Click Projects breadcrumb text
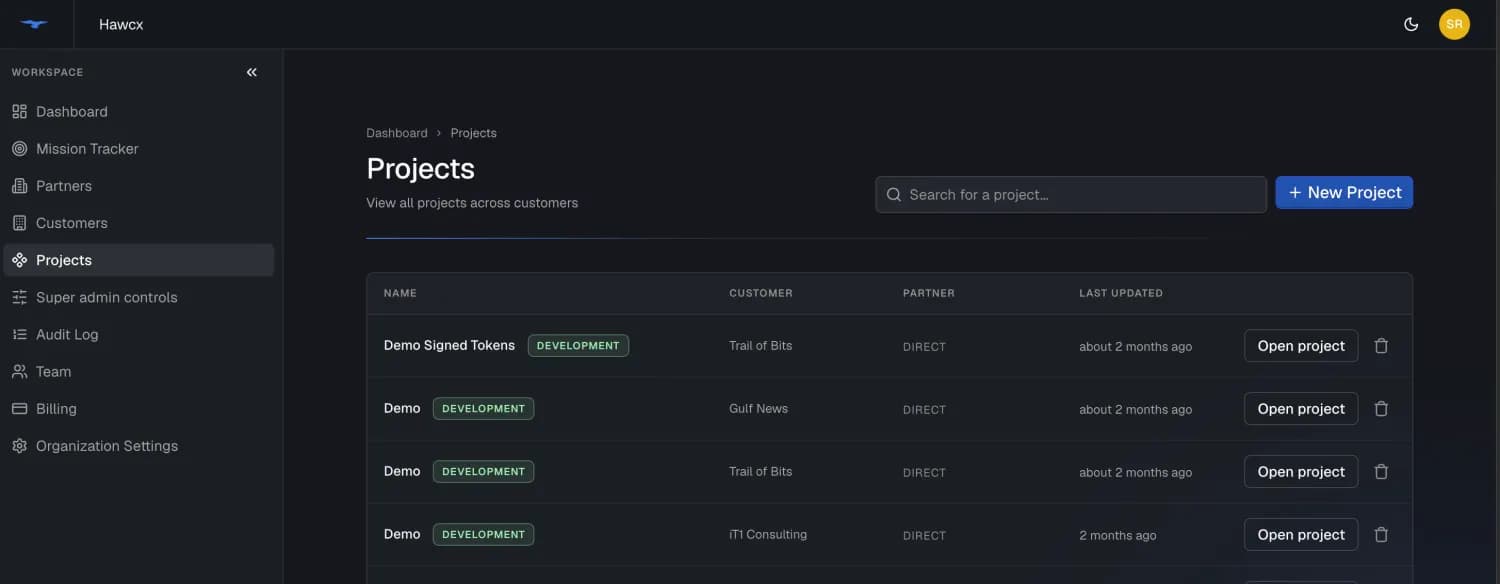This screenshot has height=584, width=1500. 473,133
